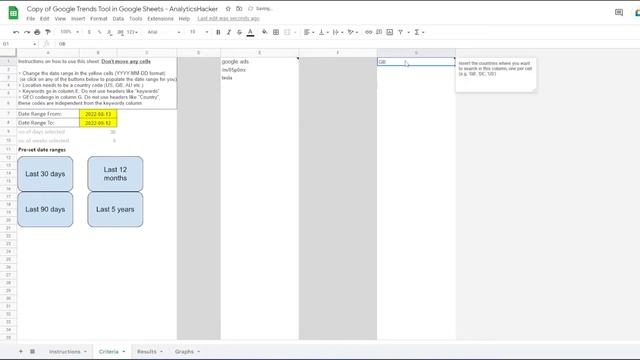The image size is (640, 360).
Task: Open the Extensions menu
Action: pyautogui.click(x=160, y=19)
